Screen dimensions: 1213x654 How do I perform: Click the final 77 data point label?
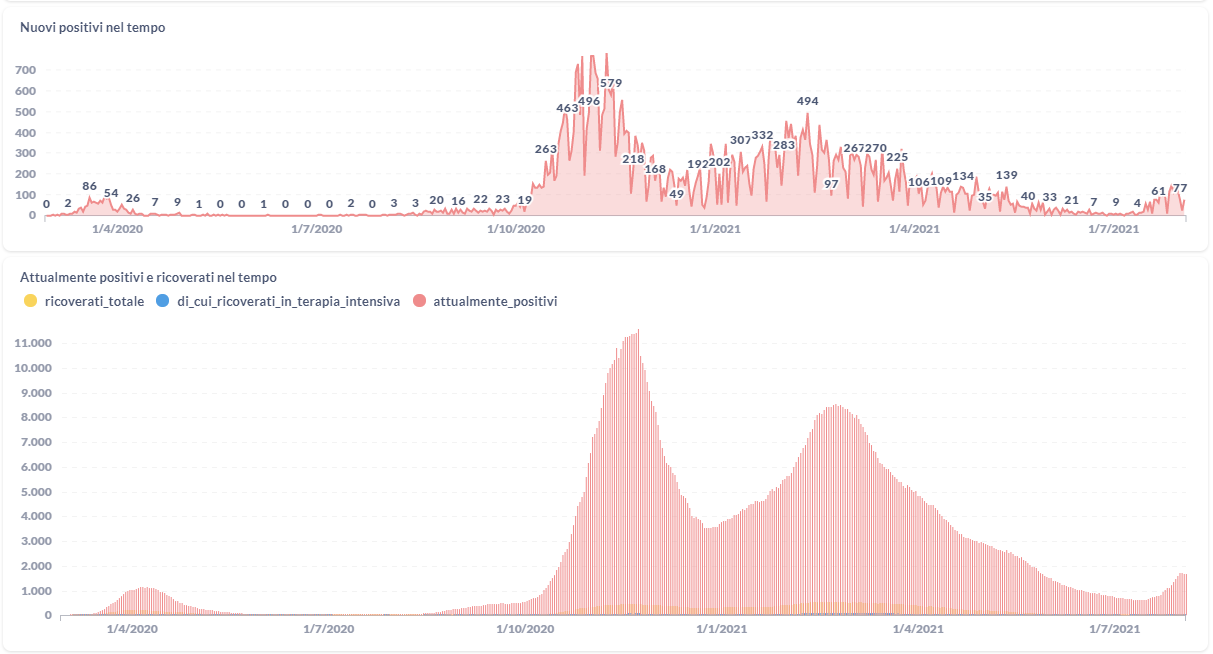coord(1180,188)
